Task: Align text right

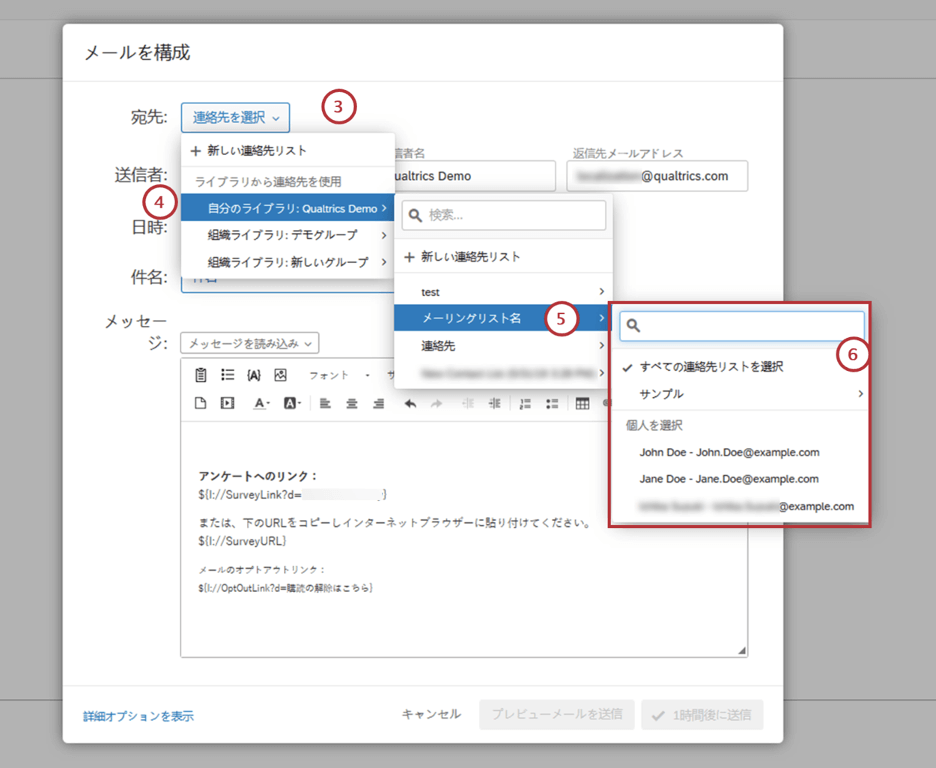Action: pos(378,404)
